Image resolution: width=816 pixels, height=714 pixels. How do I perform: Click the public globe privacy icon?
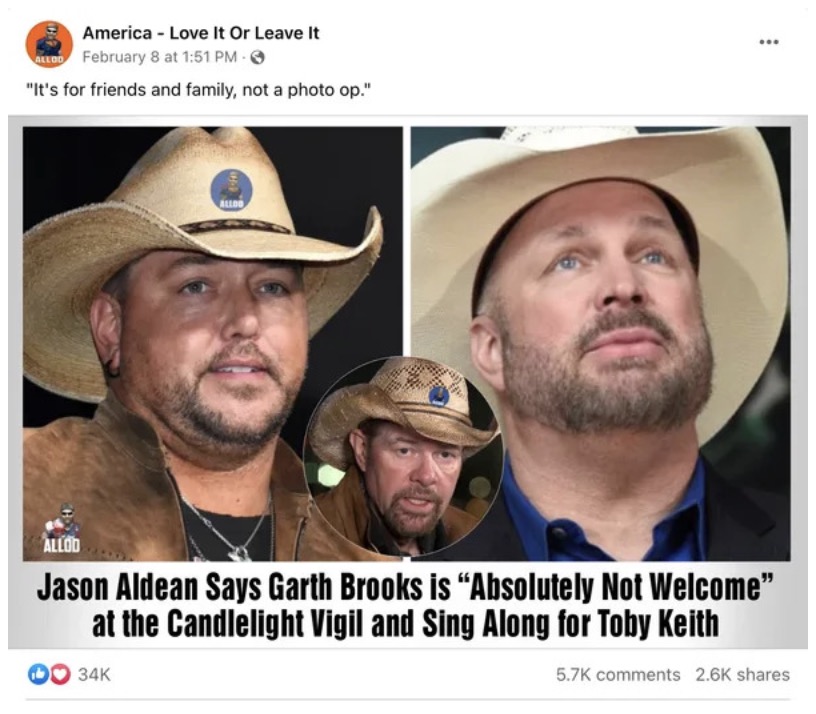click(258, 57)
